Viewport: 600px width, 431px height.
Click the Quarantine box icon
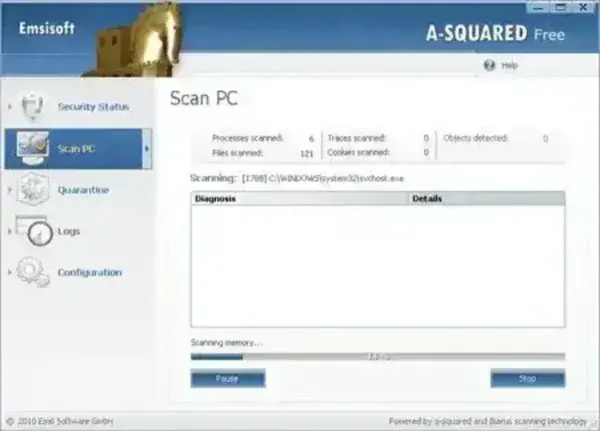[33, 190]
